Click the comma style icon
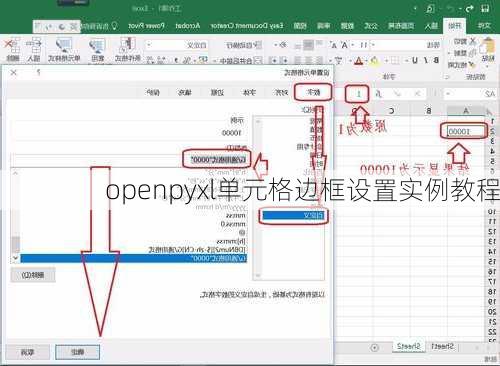Viewport: 500px width, 366px height. [176, 60]
